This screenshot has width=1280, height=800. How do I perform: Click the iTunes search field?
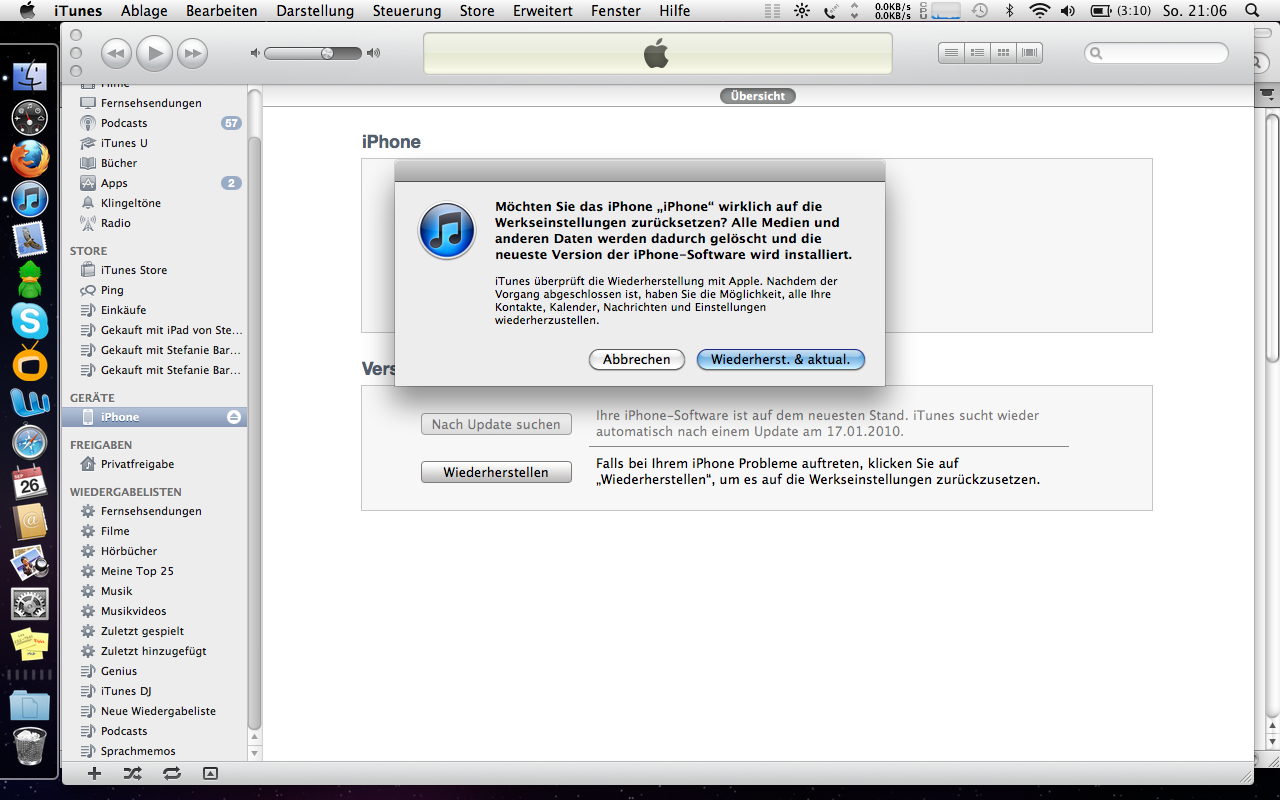1157,53
